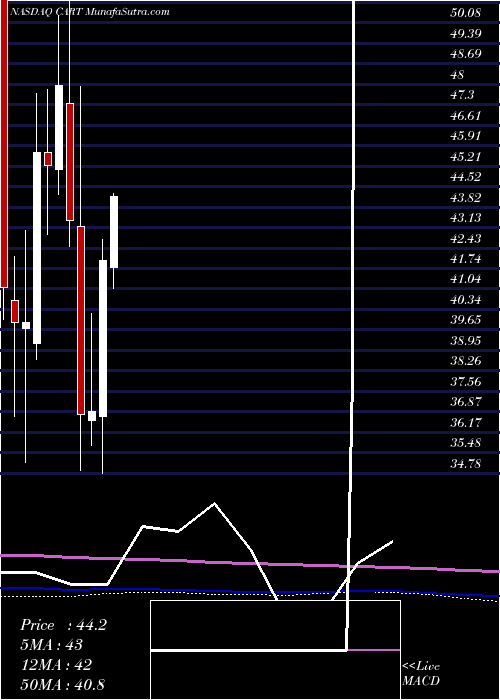This screenshot has width=500, height=700.
Task: Click the 12MA : 42 readout
Action: click(x=56, y=664)
